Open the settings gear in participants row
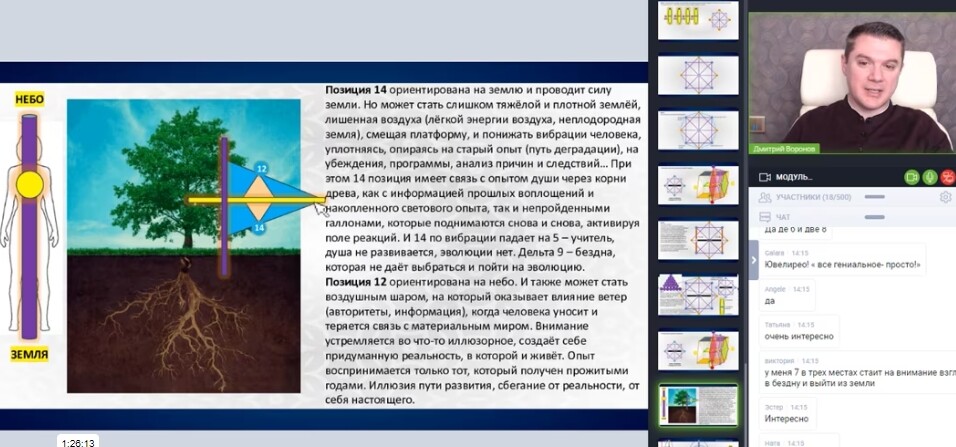 point(945,197)
